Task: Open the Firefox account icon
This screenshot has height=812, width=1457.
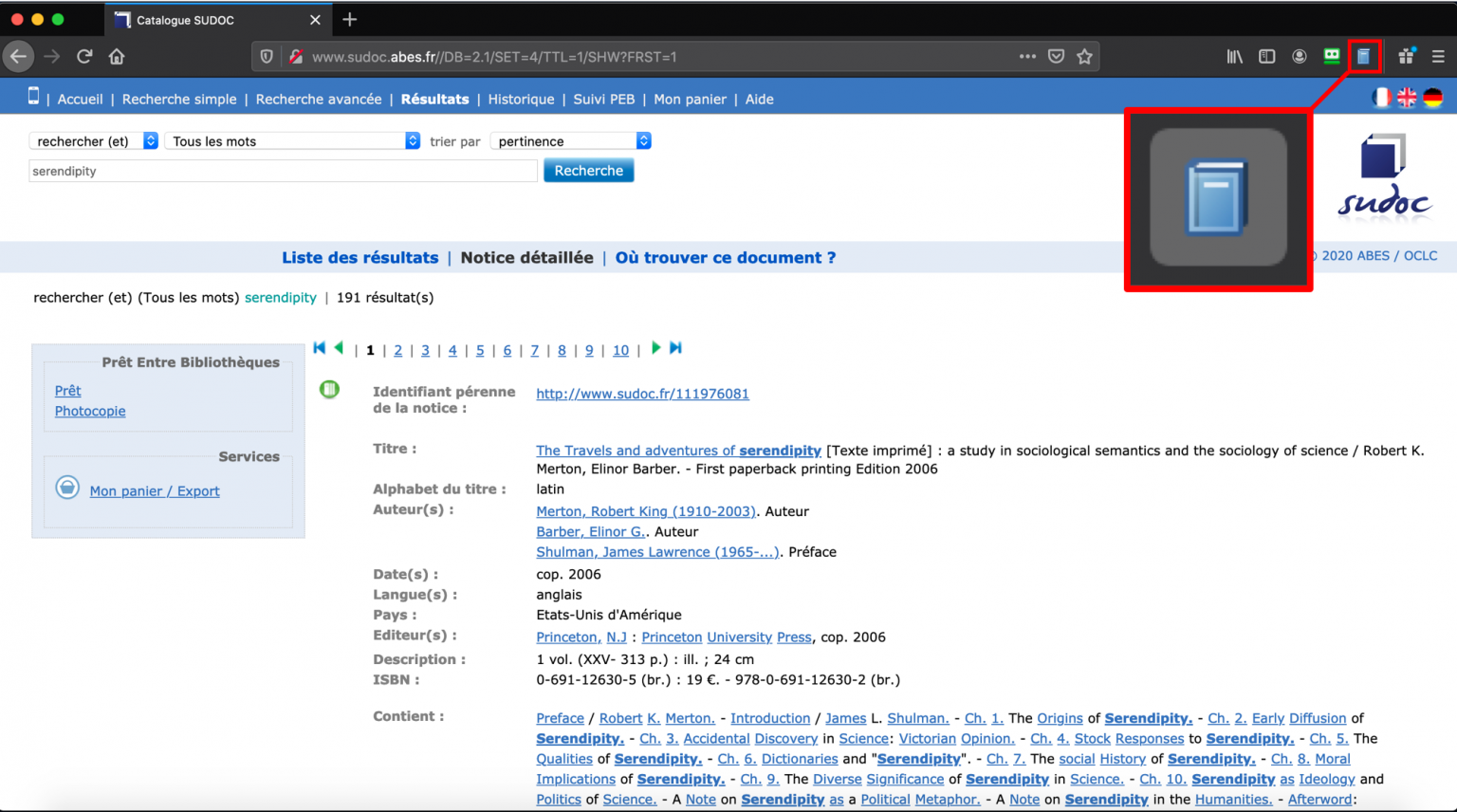Action: click(x=1299, y=56)
